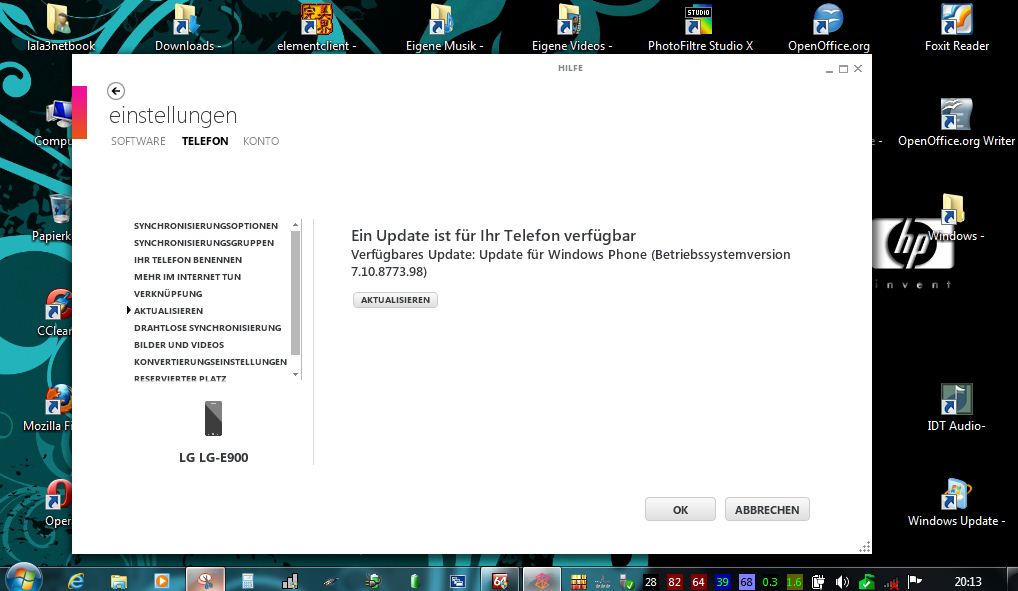Open Windows Explorer folder in taskbar
Screen dimensions: 1018x591
point(119,581)
